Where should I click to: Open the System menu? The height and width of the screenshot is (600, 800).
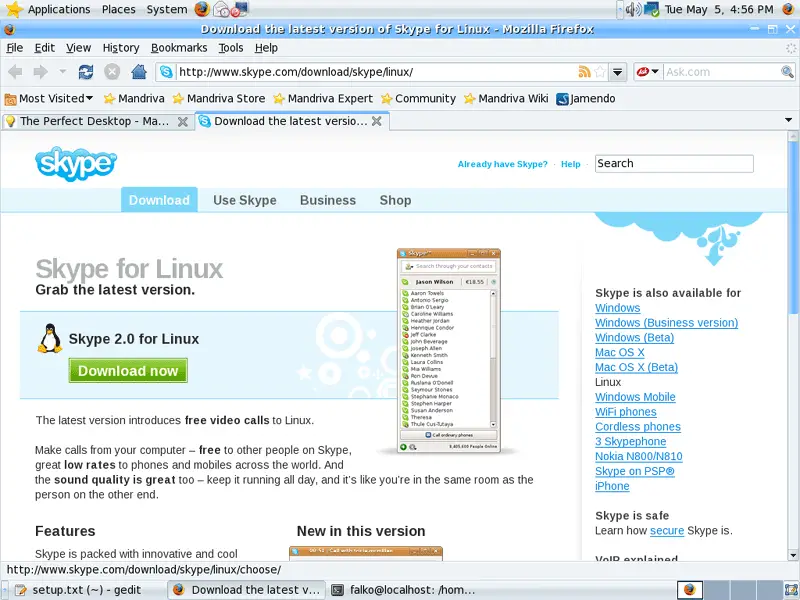167,9
